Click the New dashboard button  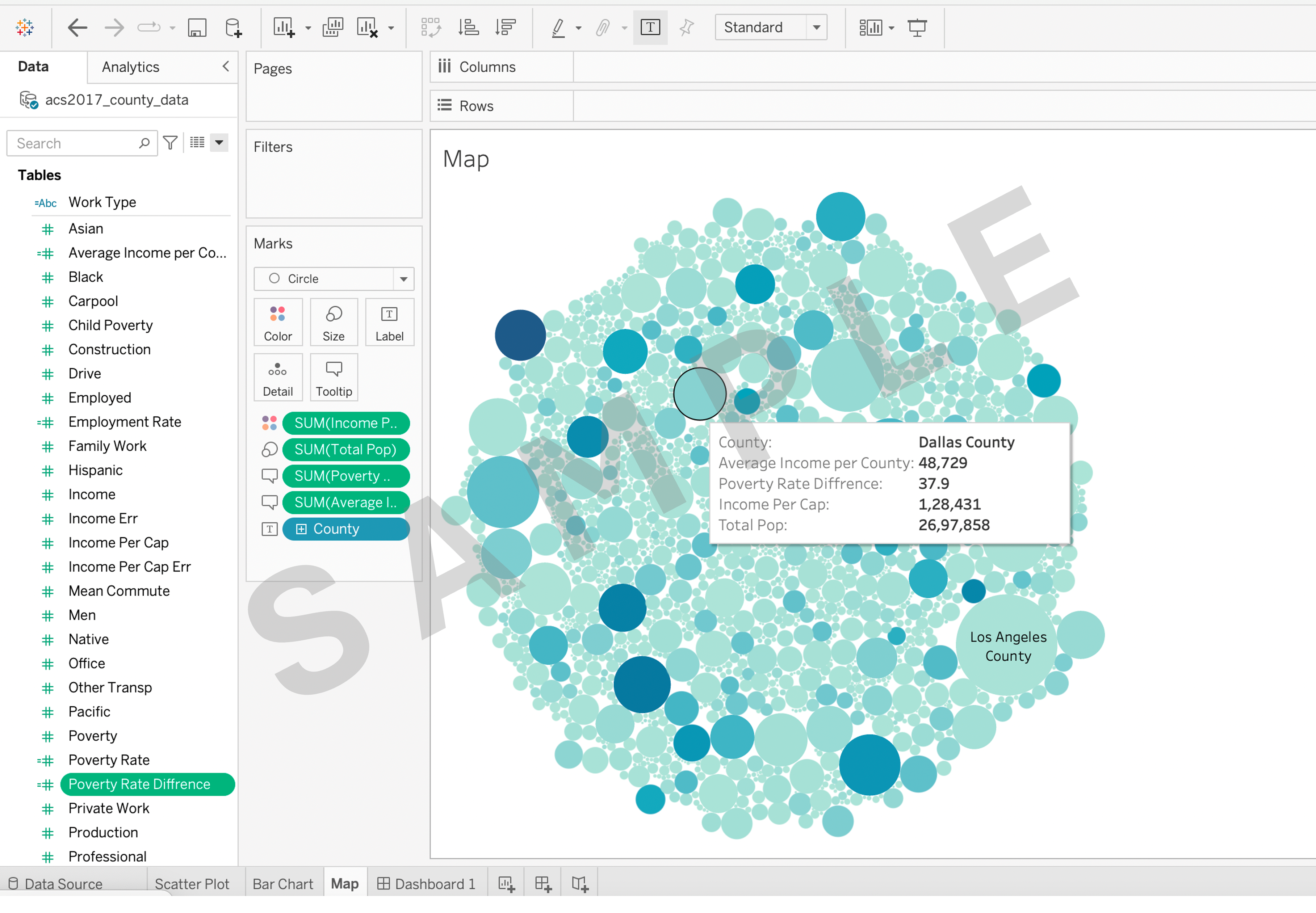click(542, 884)
